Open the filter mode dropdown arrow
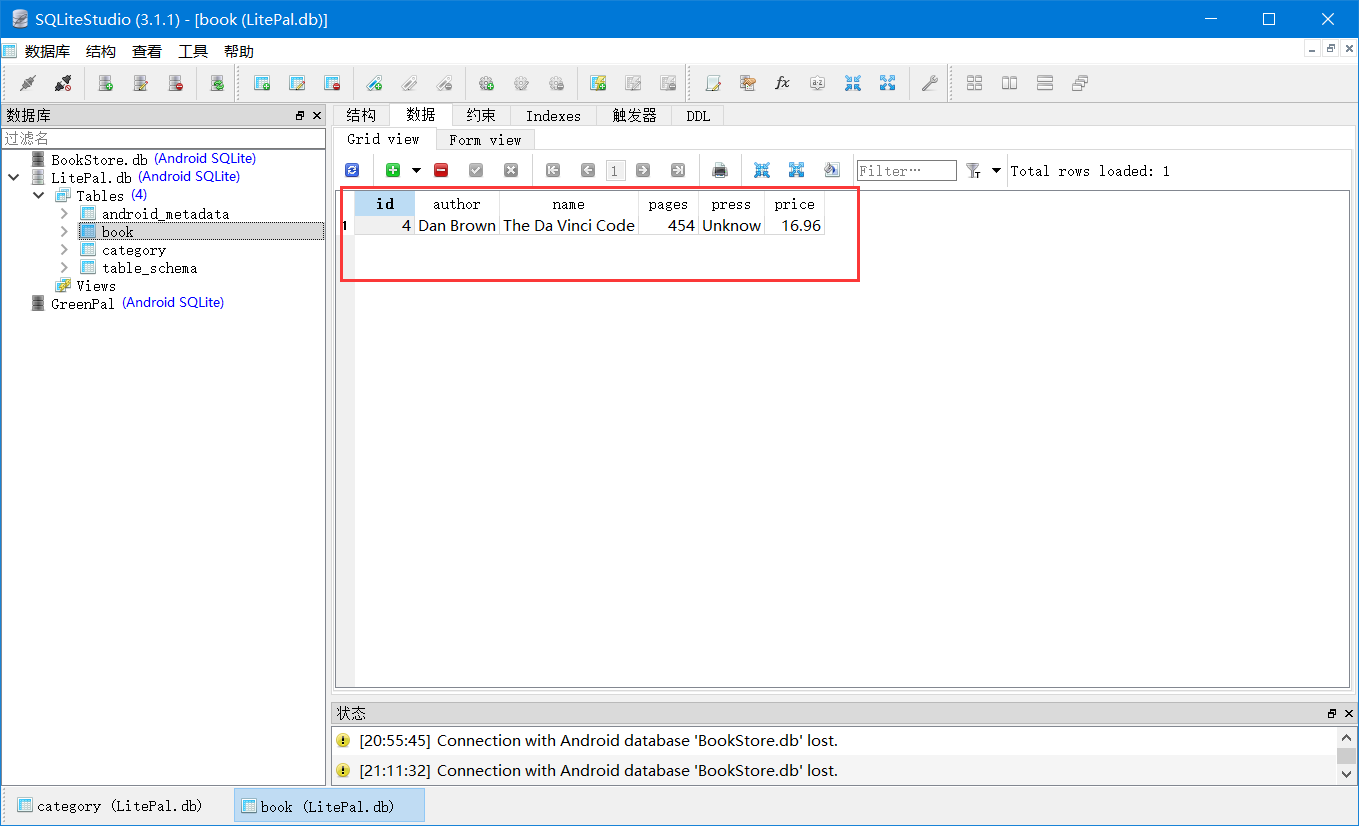This screenshot has width=1359, height=826. coord(996,171)
